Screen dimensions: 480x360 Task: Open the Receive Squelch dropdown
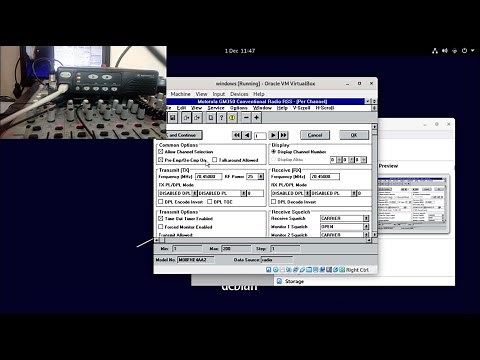coord(366,218)
